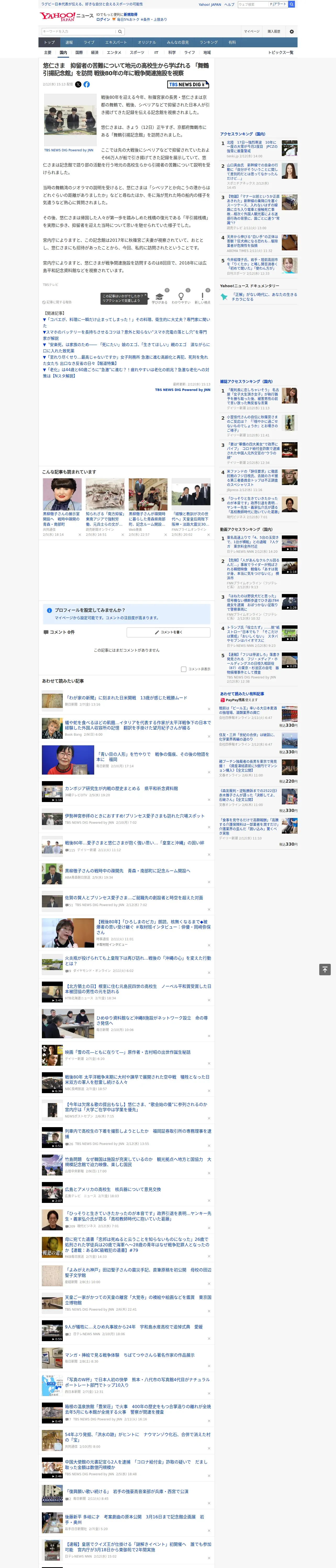This screenshot has height=1568, width=336.
Task: Open the オリジナル tab
Action: [147, 43]
